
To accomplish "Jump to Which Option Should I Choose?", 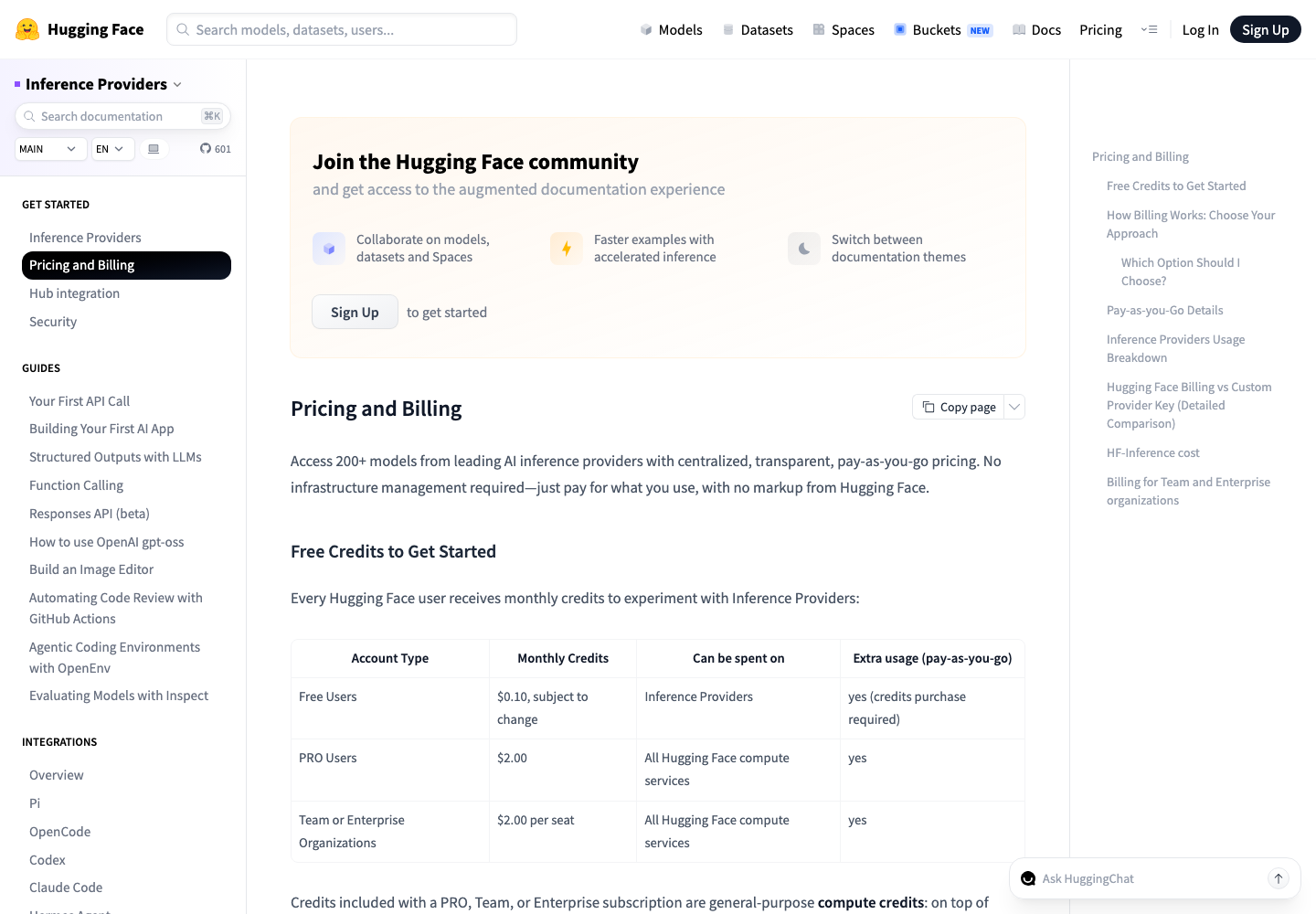I will coord(1181,272).
